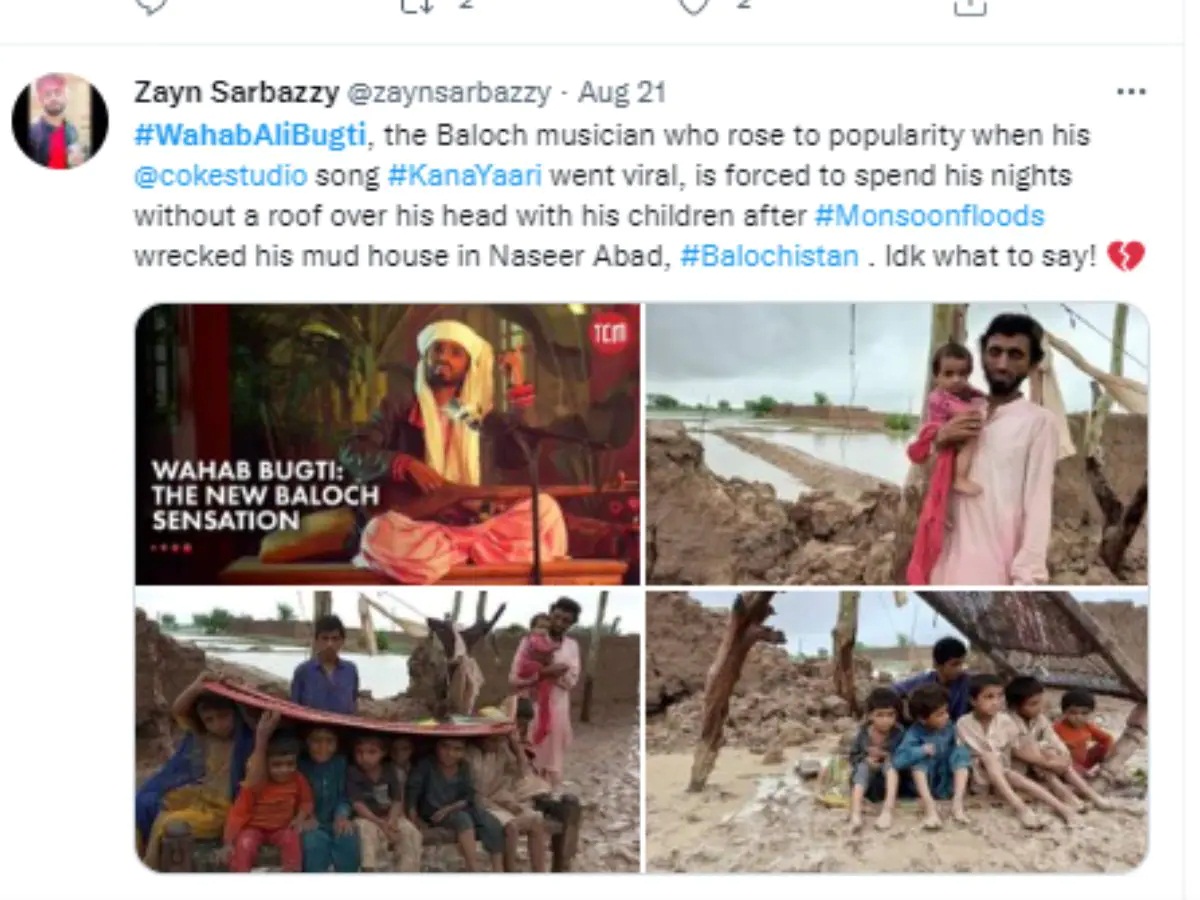Screen dimensions: 1200x900
Task: Click the share icon on the tweet above
Action: coord(968,5)
